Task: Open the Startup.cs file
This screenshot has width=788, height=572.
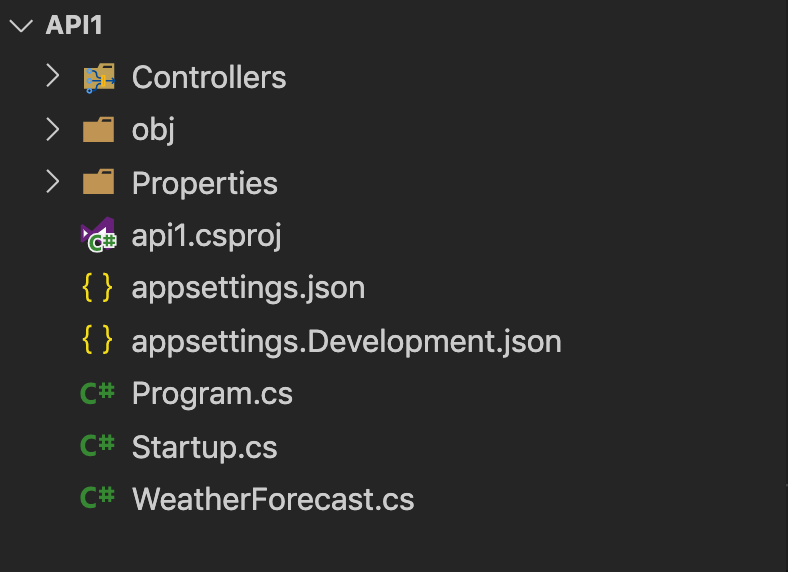Action: pyautogui.click(x=204, y=447)
